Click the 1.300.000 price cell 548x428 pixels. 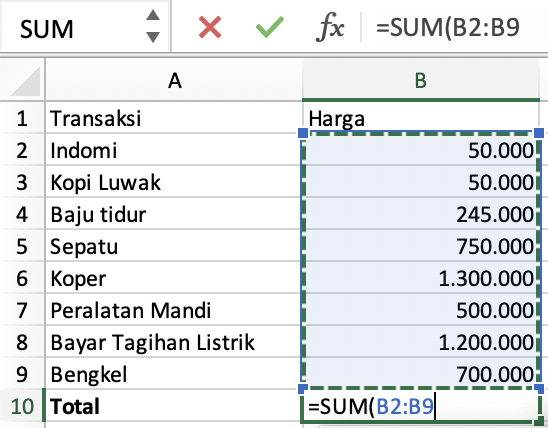tap(421, 278)
